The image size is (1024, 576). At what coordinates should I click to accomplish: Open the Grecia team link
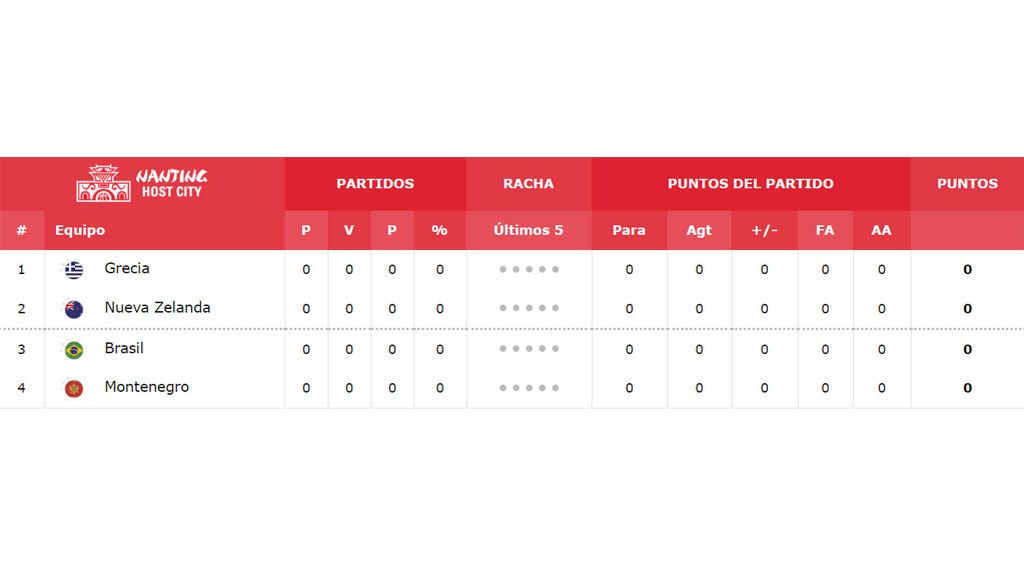point(127,268)
